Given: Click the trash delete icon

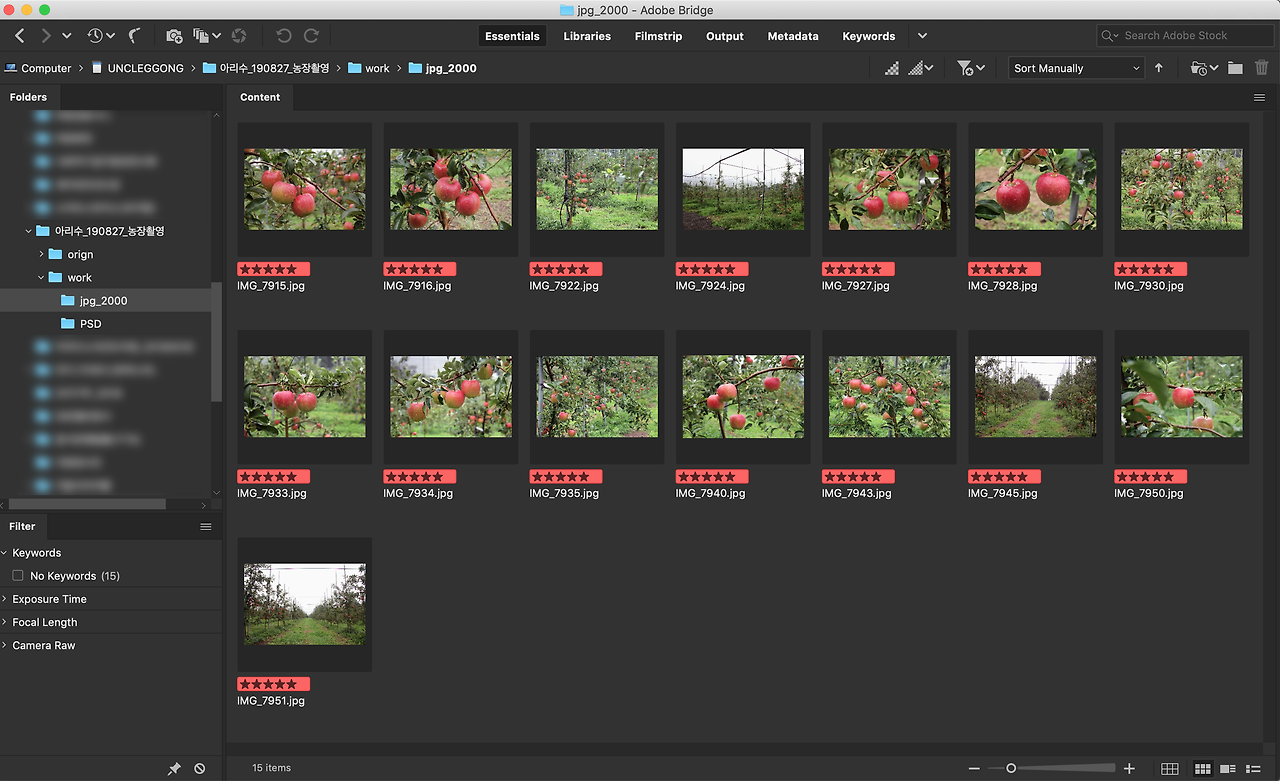Looking at the screenshot, I should [1262, 68].
